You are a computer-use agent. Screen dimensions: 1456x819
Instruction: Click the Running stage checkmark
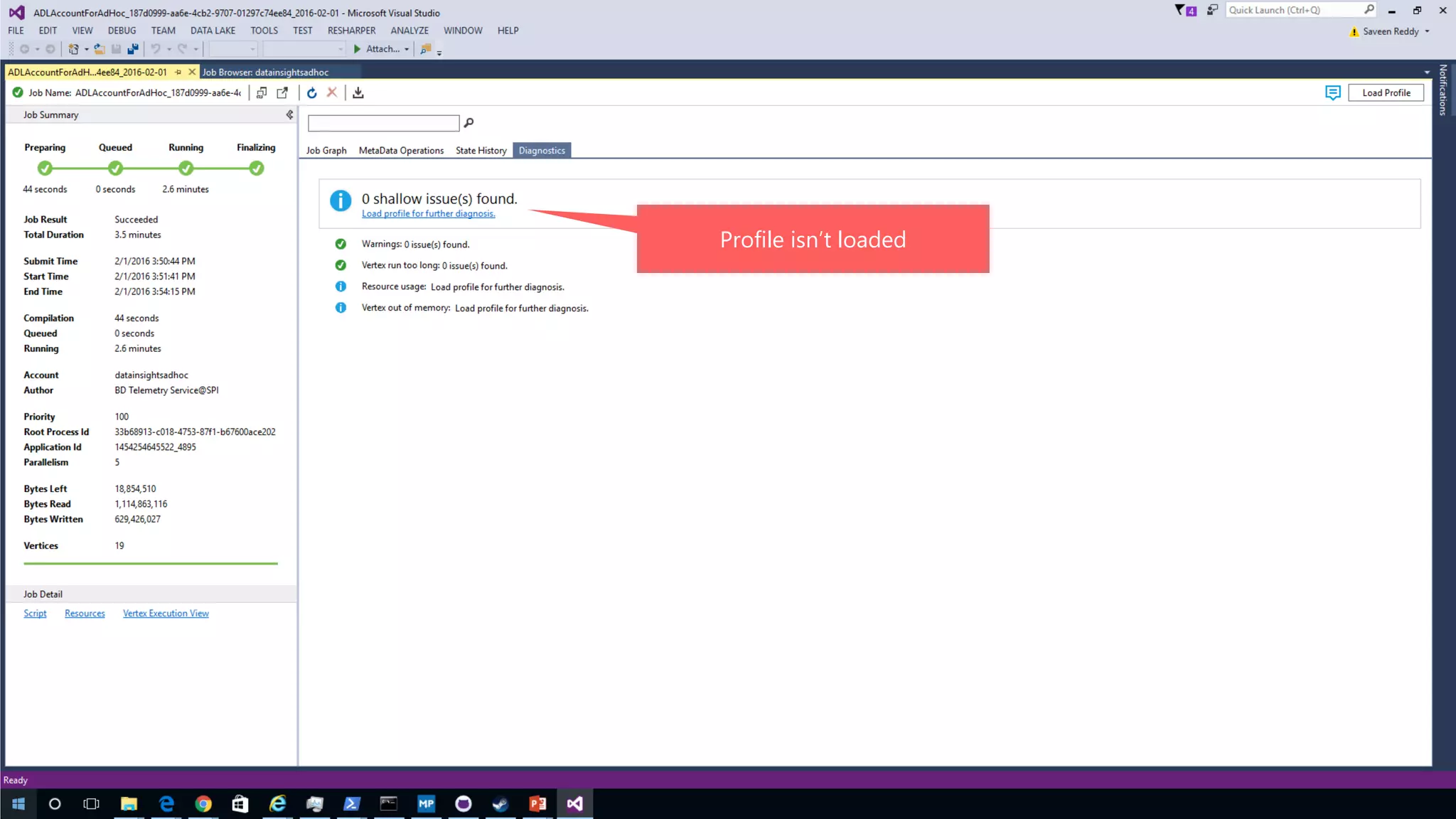click(186, 168)
